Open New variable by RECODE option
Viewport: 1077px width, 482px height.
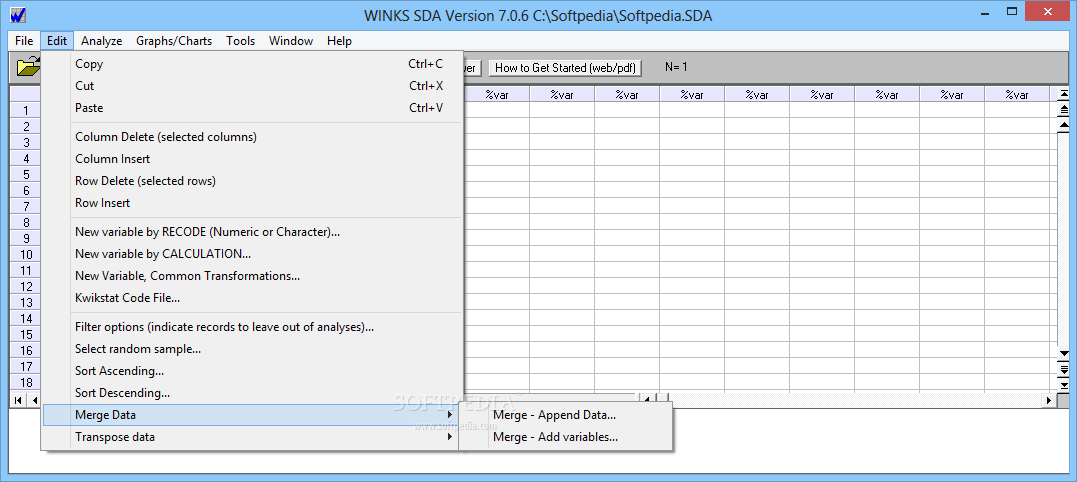[x=252, y=231]
